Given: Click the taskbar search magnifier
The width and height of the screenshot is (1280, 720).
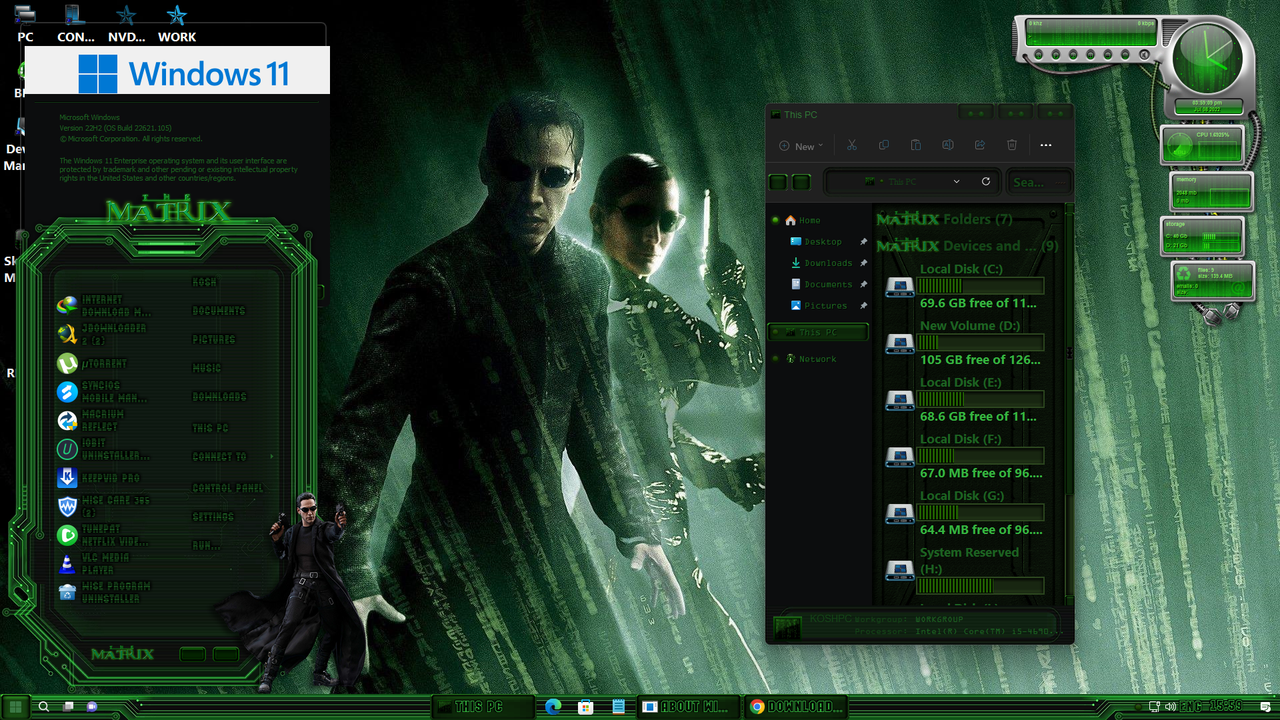Looking at the screenshot, I should 44,706.
